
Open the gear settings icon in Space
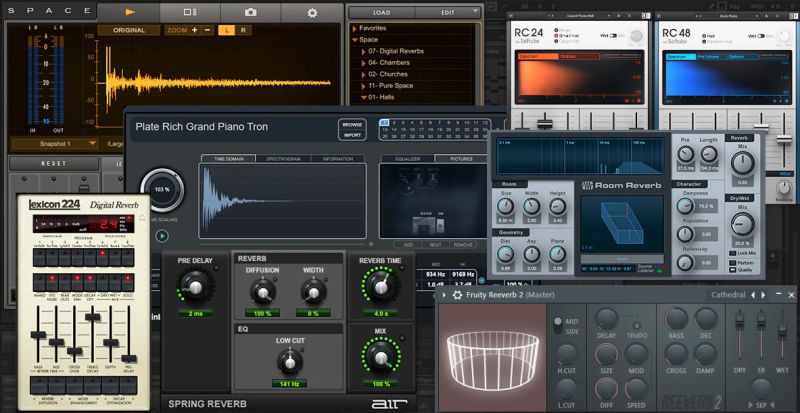coord(312,12)
